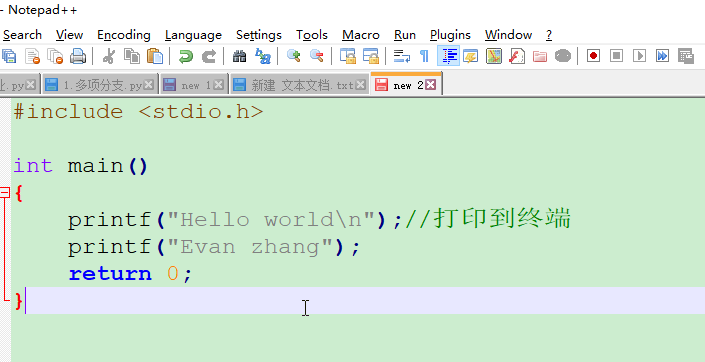Image resolution: width=705 pixels, height=362 pixels.
Task: Click Save recorded macro icon
Action: (686, 56)
